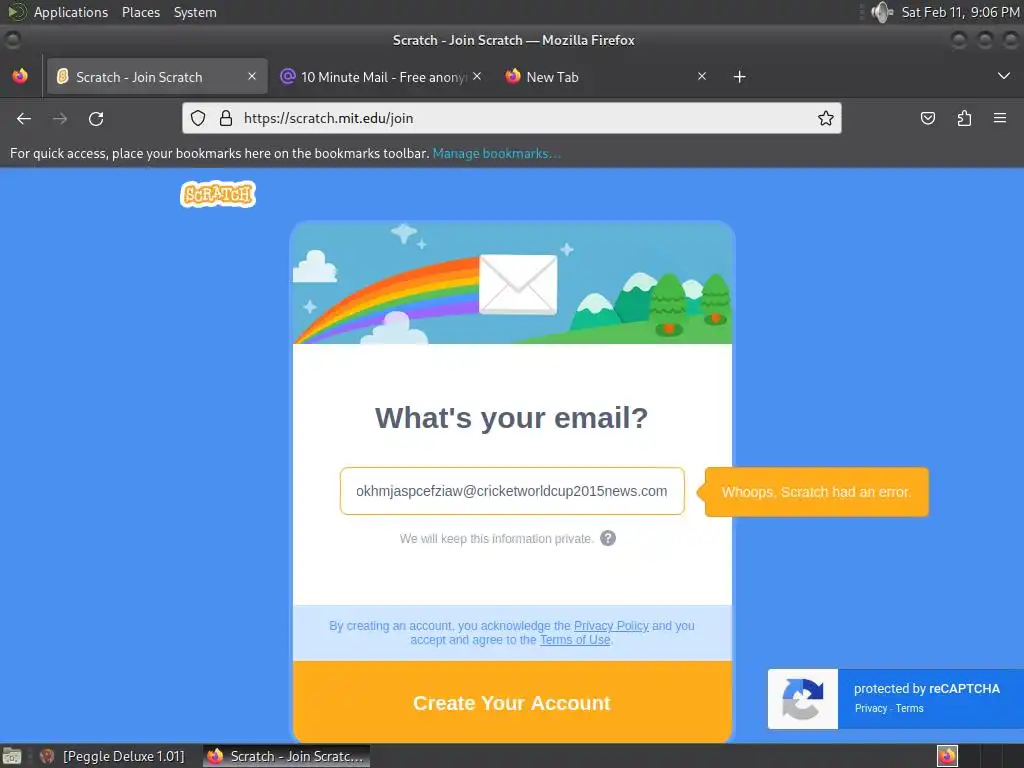
Task: Open the System menu
Action: point(195,12)
